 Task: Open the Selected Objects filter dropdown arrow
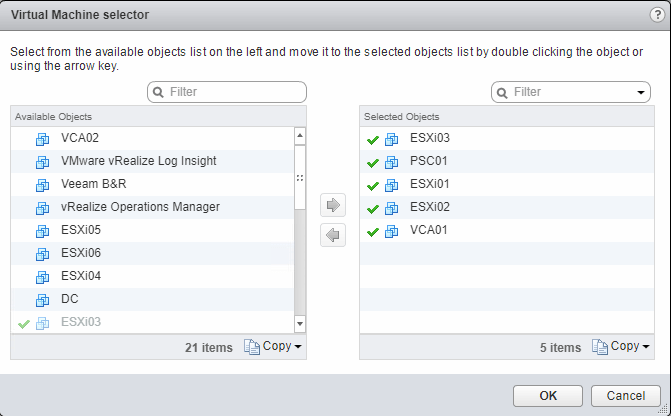coord(641,93)
